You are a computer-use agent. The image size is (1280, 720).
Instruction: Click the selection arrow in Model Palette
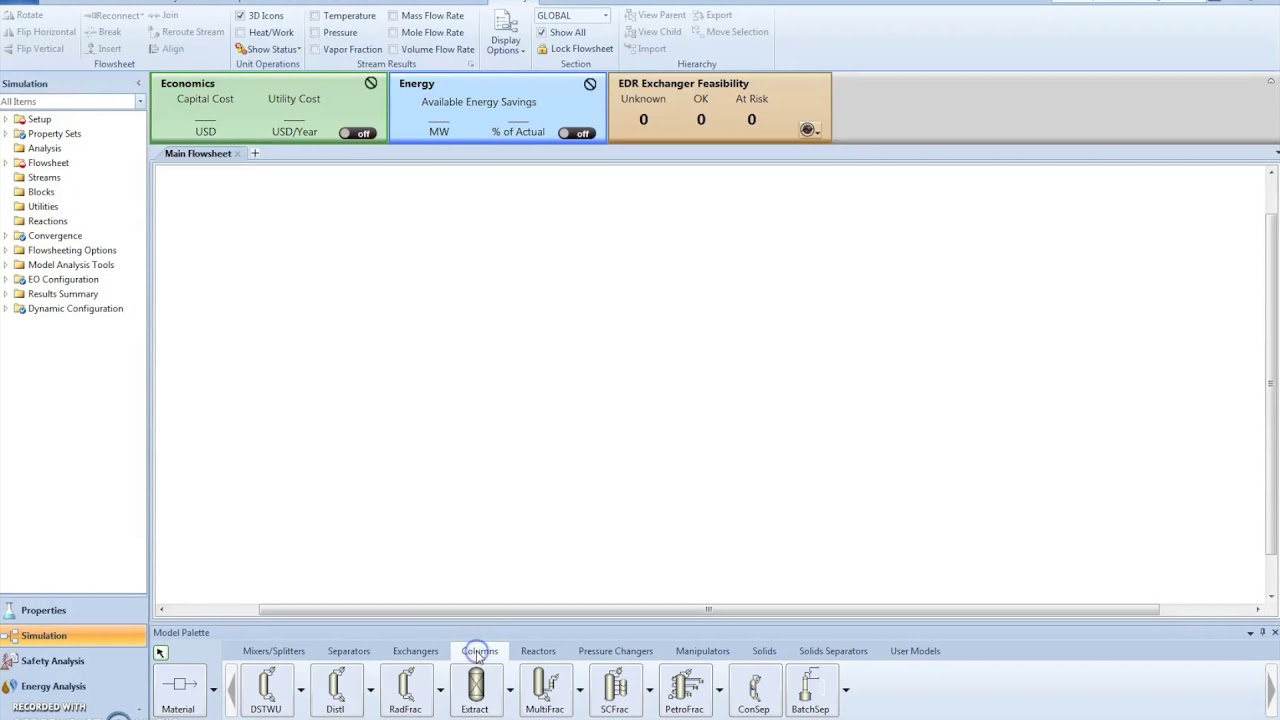click(x=160, y=653)
